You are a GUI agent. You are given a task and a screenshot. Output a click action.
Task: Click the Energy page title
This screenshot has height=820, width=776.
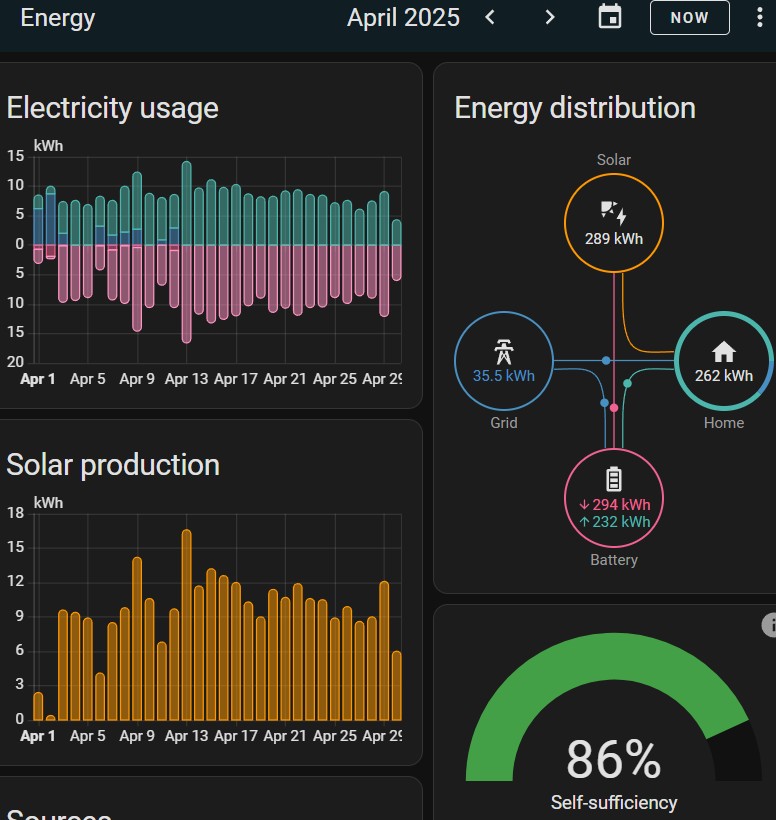point(58,17)
